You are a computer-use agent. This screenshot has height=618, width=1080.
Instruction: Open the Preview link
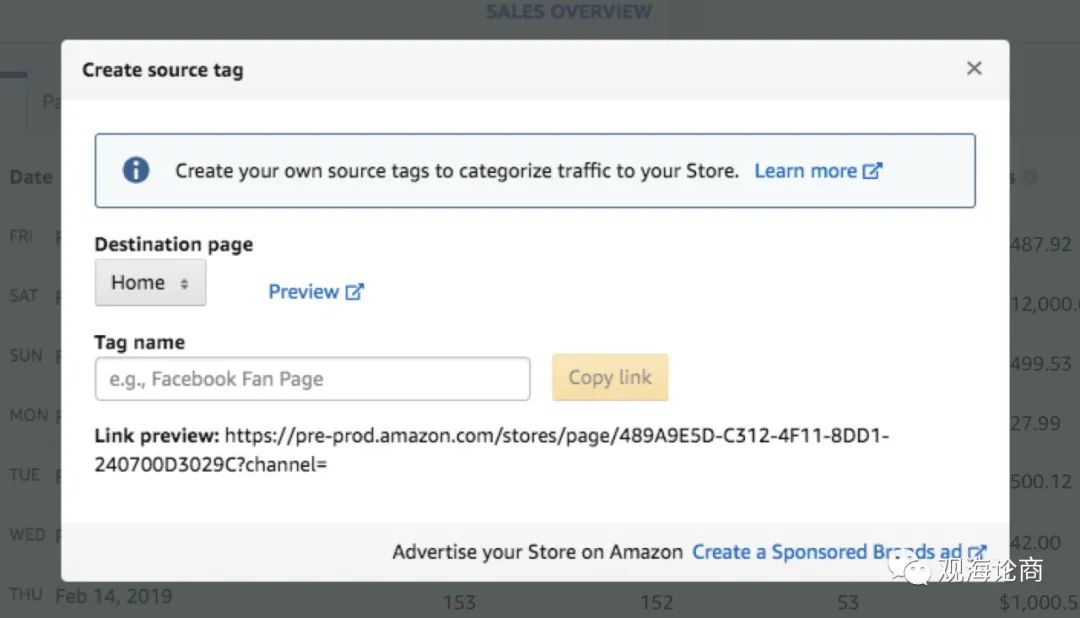(303, 292)
